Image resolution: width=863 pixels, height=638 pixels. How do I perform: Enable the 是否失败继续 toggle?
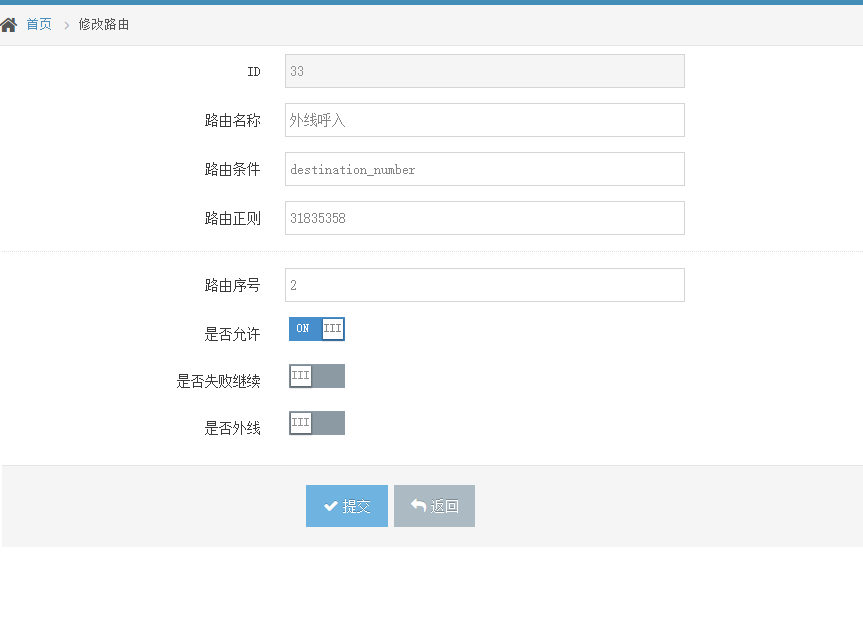316,376
